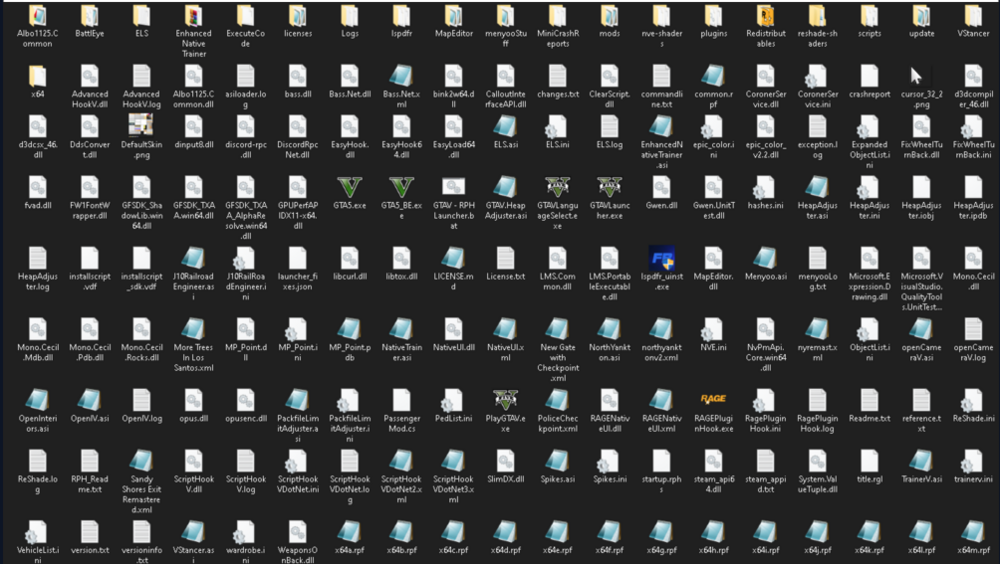Select the TrainerV.asi file
The height and width of the screenshot is (564, 1000).
921,461
